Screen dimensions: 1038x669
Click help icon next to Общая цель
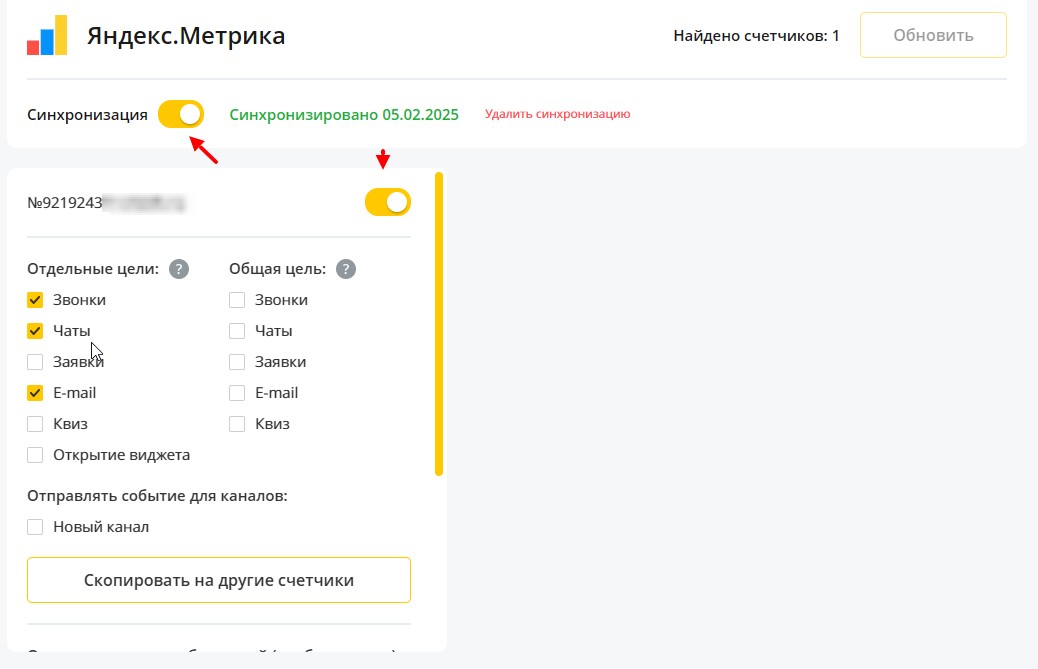point(346,269)
